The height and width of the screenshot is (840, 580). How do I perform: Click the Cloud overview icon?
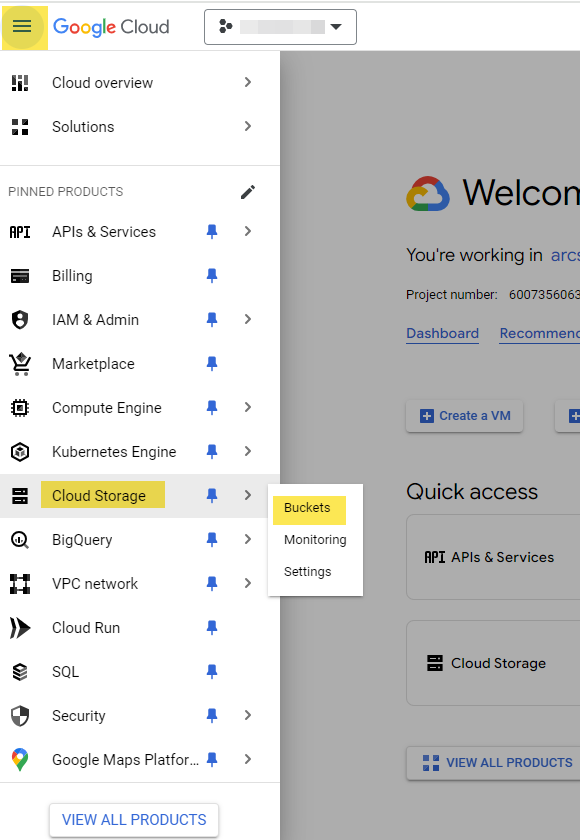point(20,82)
